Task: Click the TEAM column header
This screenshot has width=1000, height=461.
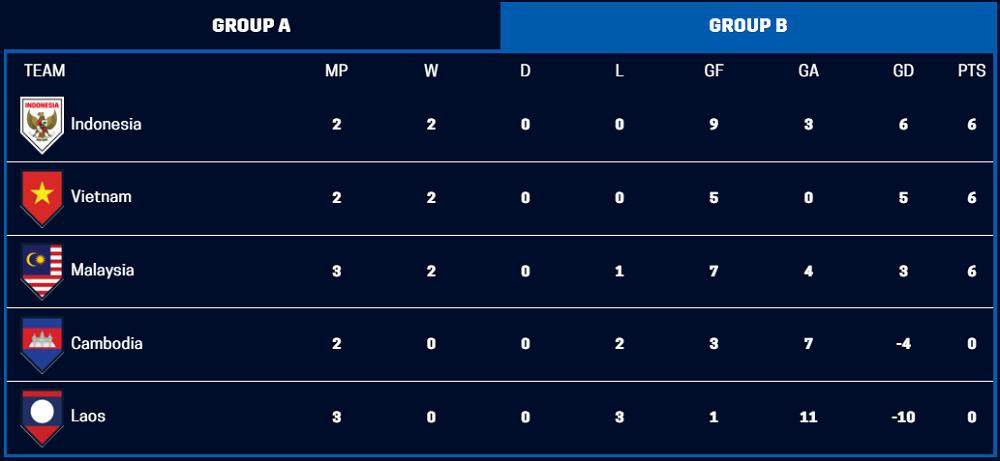Action: [x=45, y=71]
